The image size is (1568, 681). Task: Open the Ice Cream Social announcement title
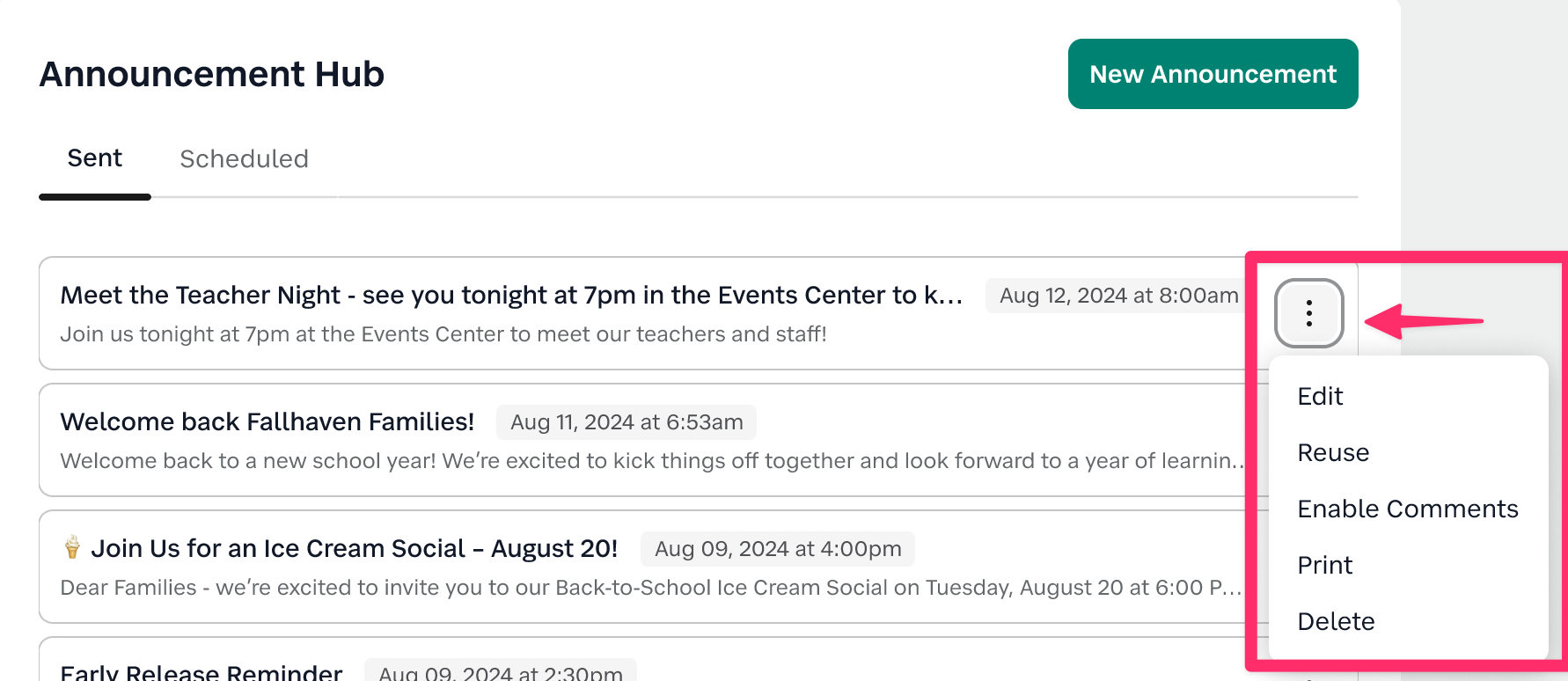[354, 549]
